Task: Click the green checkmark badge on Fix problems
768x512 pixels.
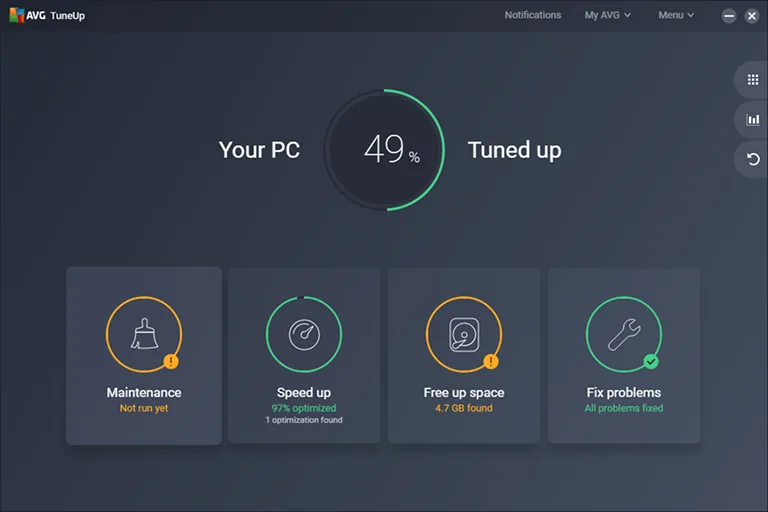Action: pos(651,362)
